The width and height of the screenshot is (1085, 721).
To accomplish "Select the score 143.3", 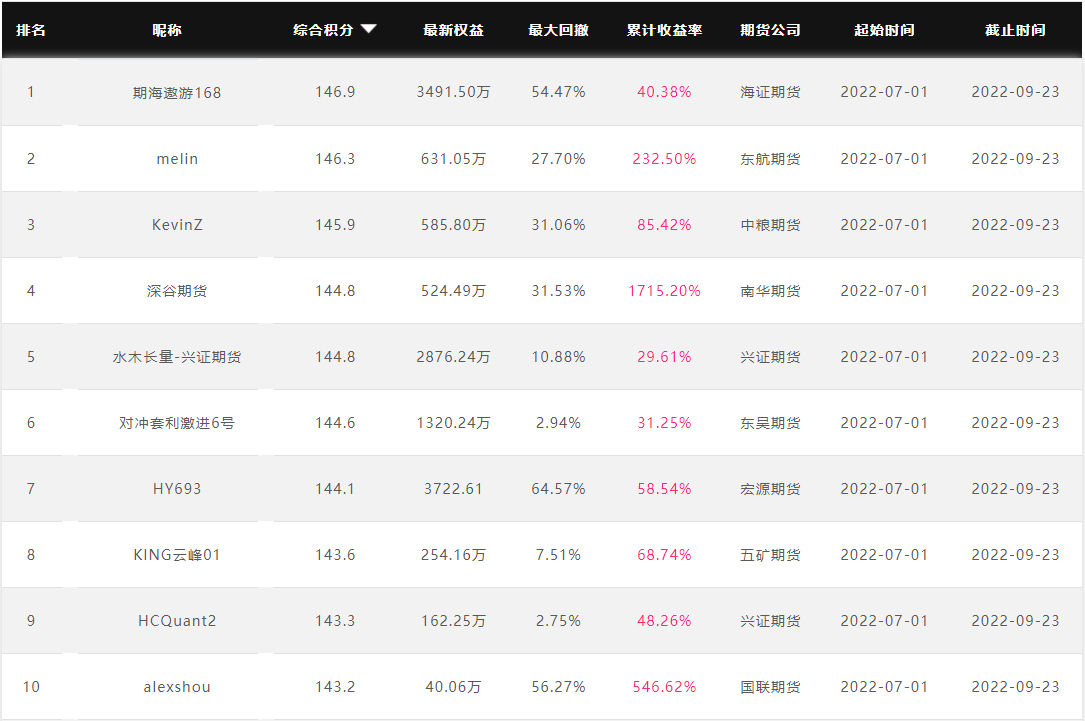I will [x=335, y=621].
